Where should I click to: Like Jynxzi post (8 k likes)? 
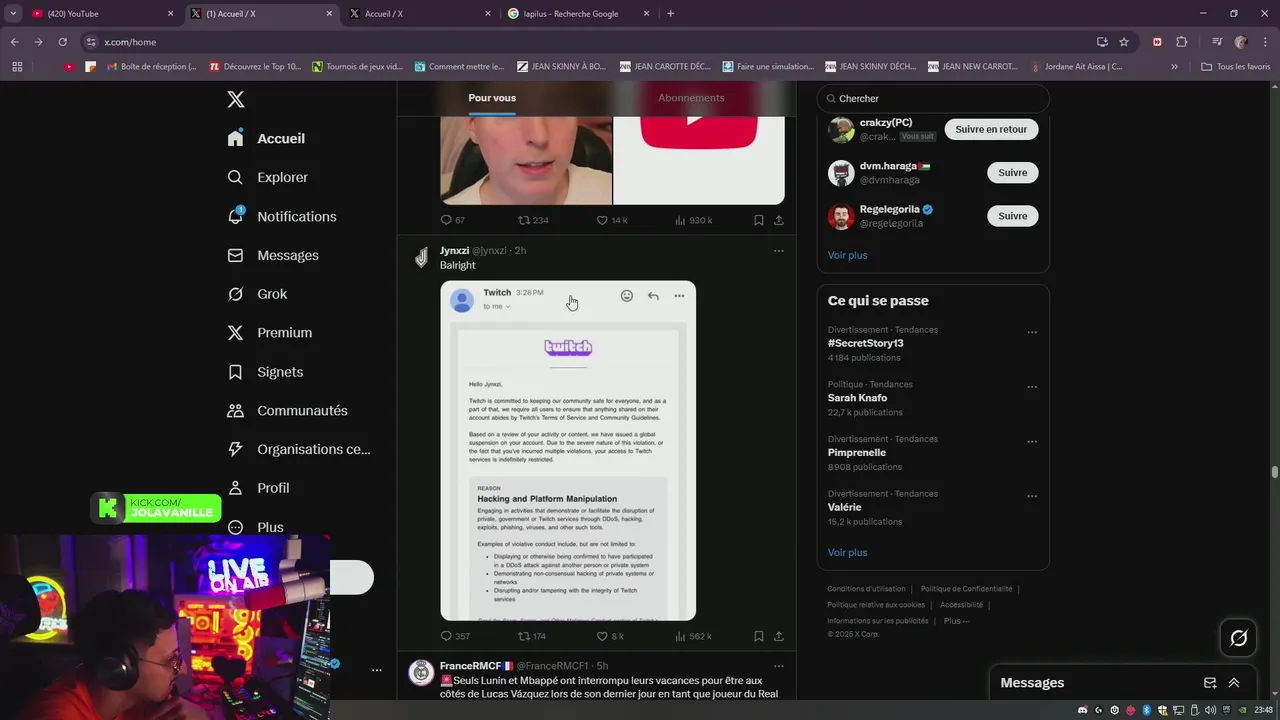(x=610, y=636)
